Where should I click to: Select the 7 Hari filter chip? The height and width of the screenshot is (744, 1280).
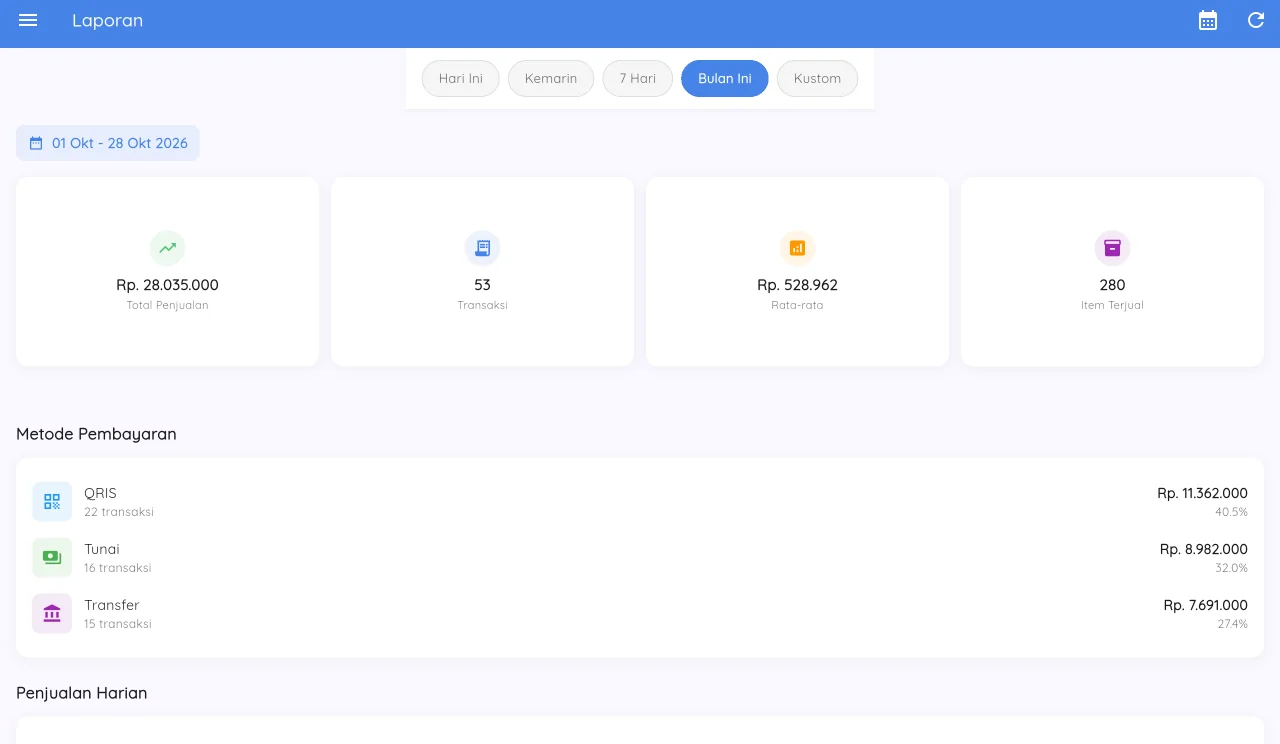tap(638, 79)
